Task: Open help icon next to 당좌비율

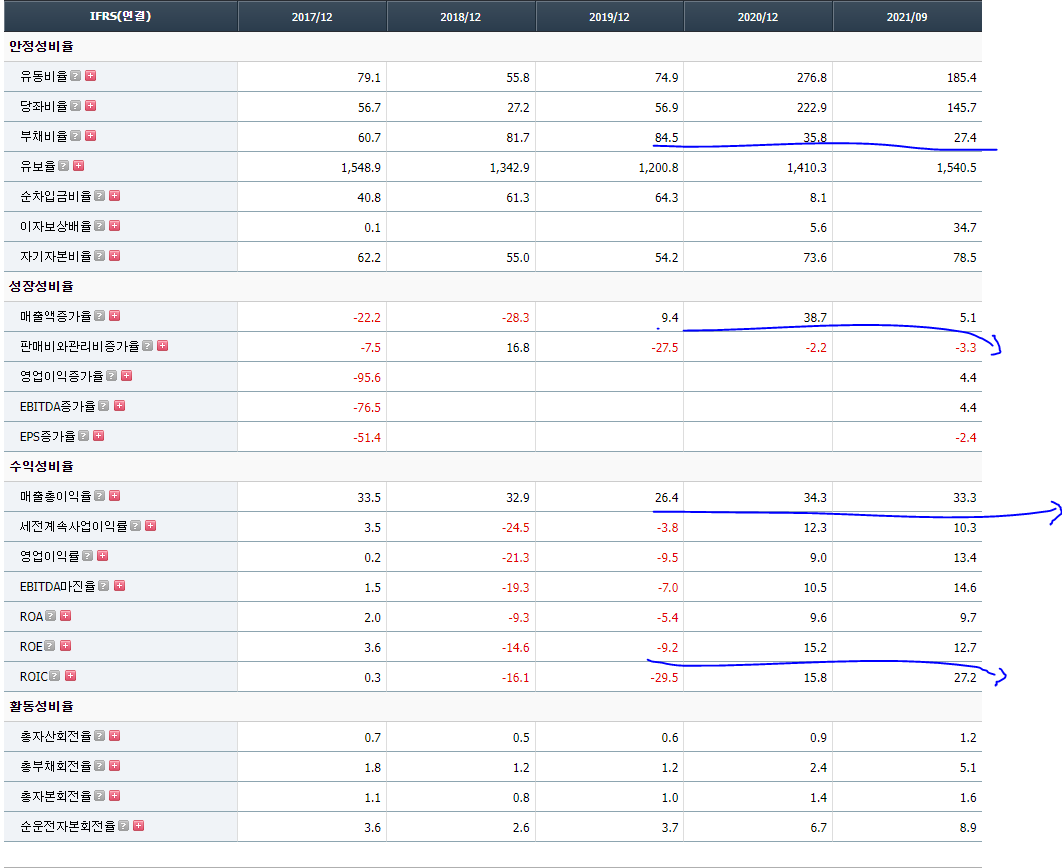Action: tap(76, 106)
